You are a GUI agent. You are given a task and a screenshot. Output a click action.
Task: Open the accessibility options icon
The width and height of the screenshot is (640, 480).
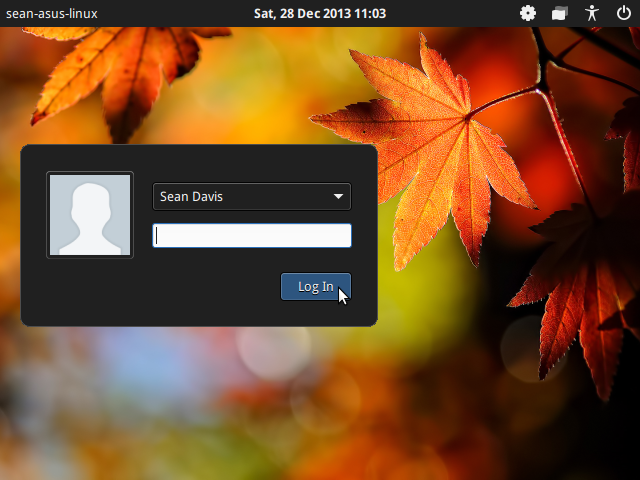592,14
